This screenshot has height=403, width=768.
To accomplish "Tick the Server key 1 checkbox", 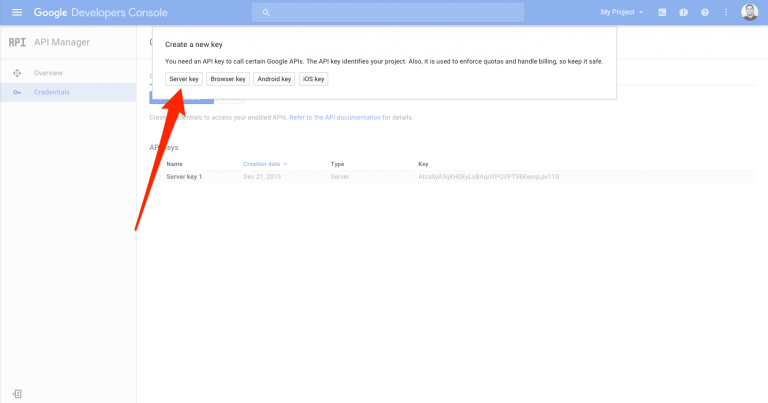I will tap(157, 177).
